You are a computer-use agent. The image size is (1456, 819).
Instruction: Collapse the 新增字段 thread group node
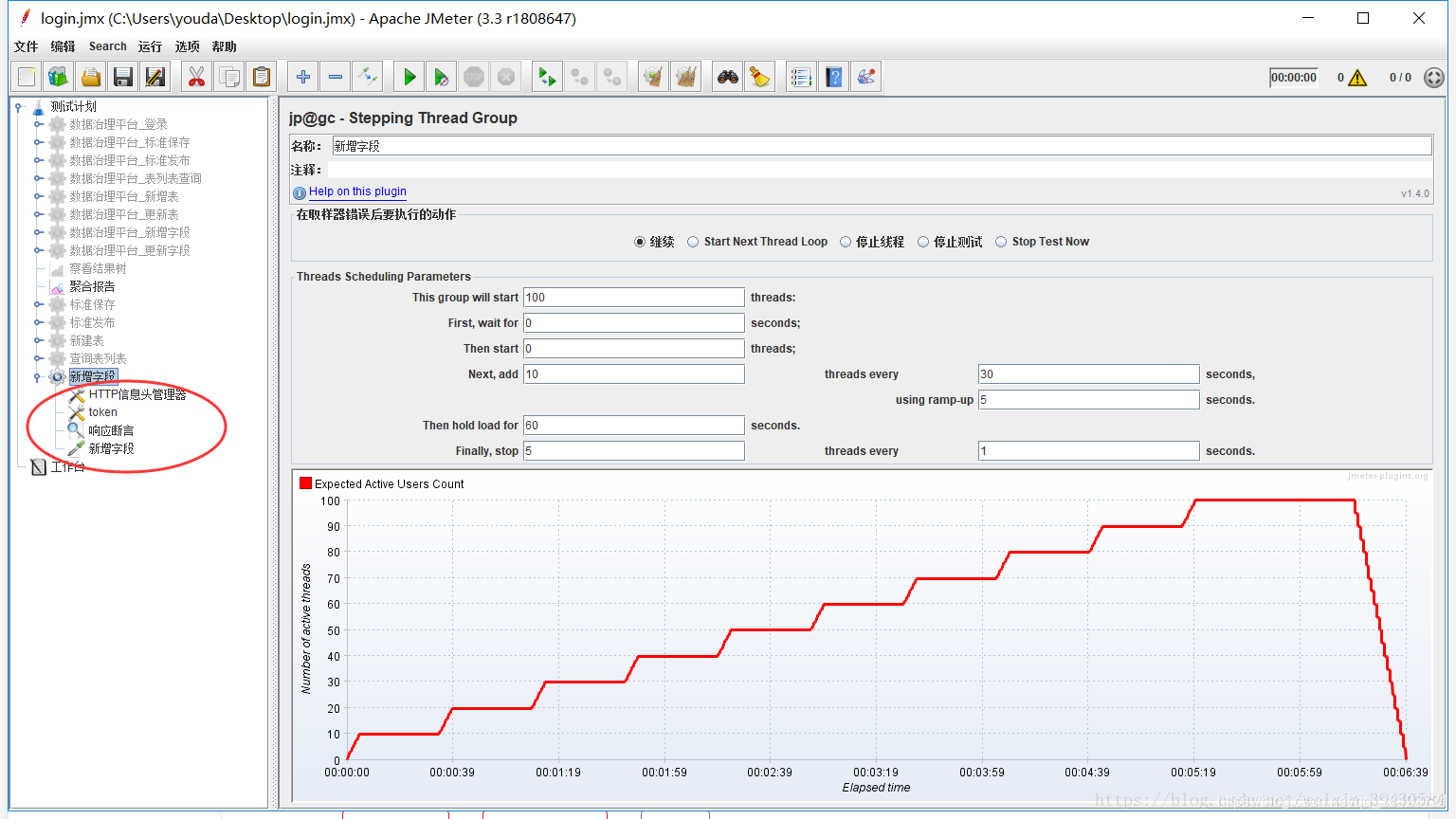coord(38,376)
